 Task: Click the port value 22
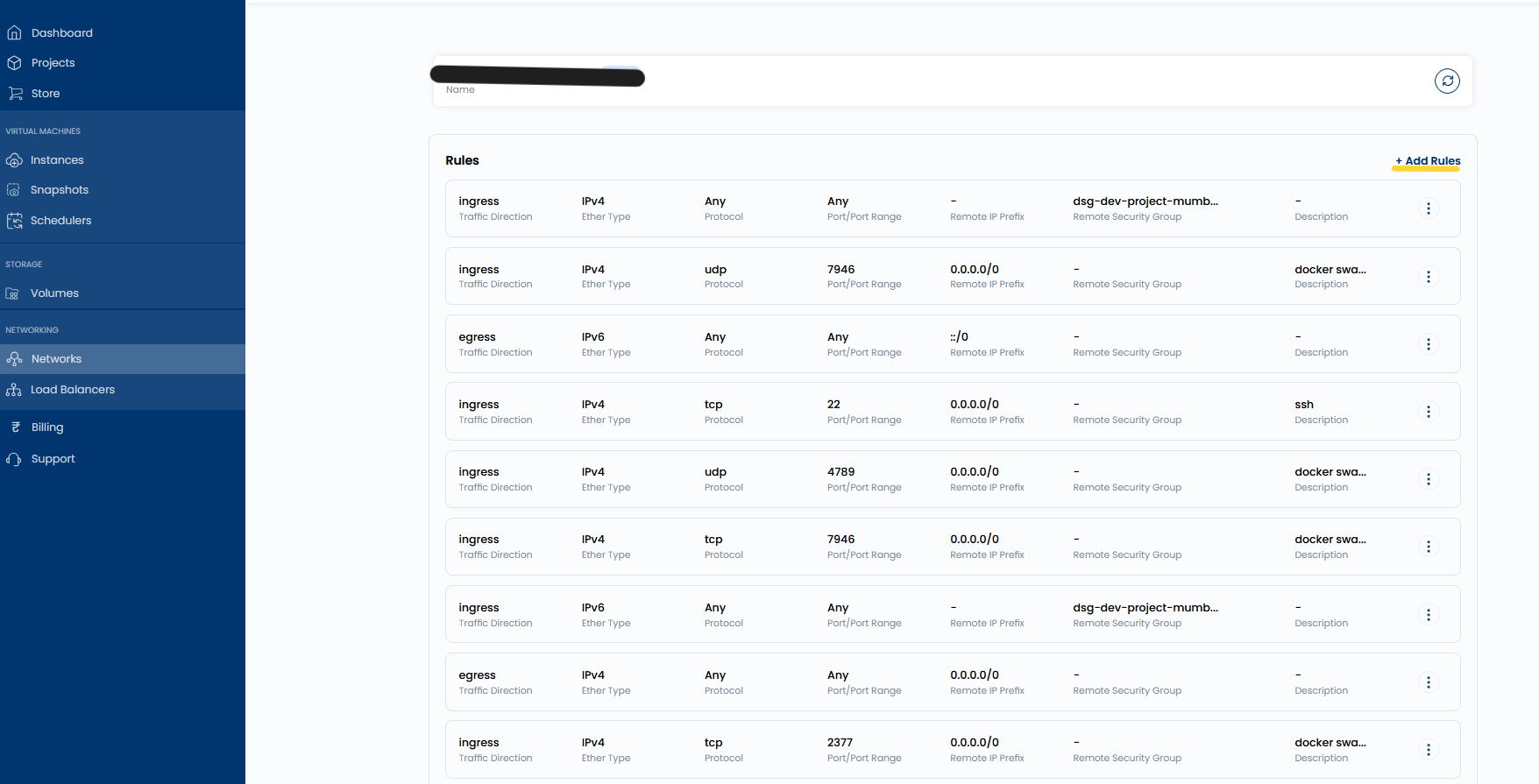833,405
